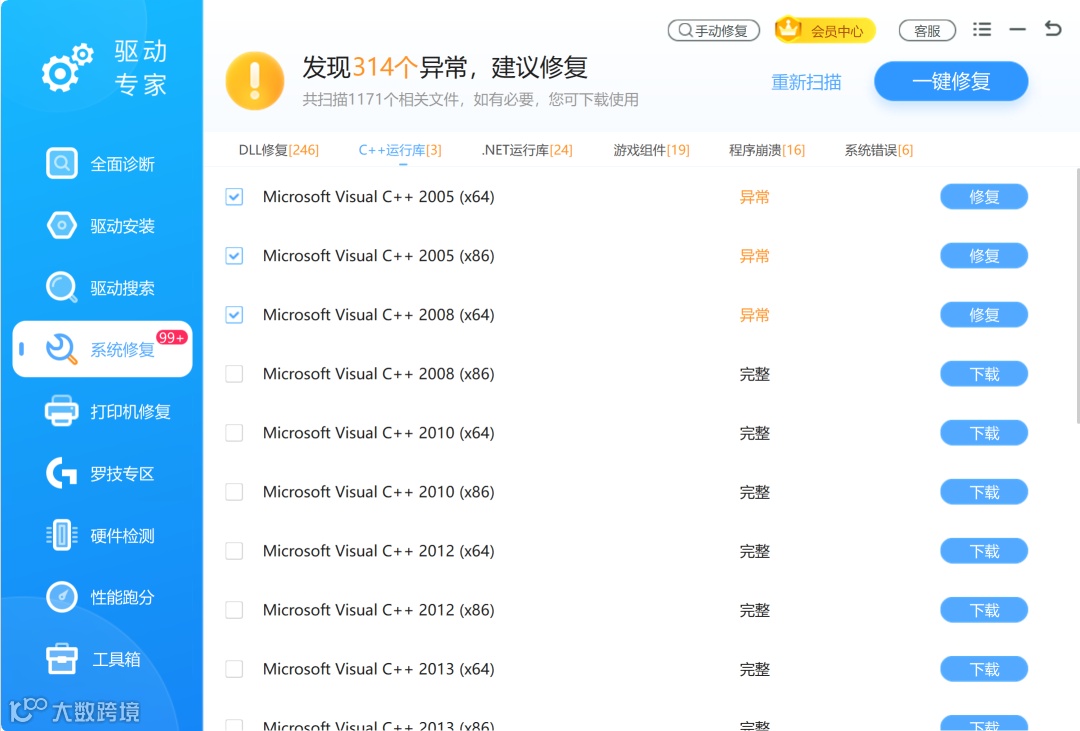1080x731 pixels.
Task: Check Microsoft Visual C++ 2010 (x86)
Action: click(x=234, y=492)
